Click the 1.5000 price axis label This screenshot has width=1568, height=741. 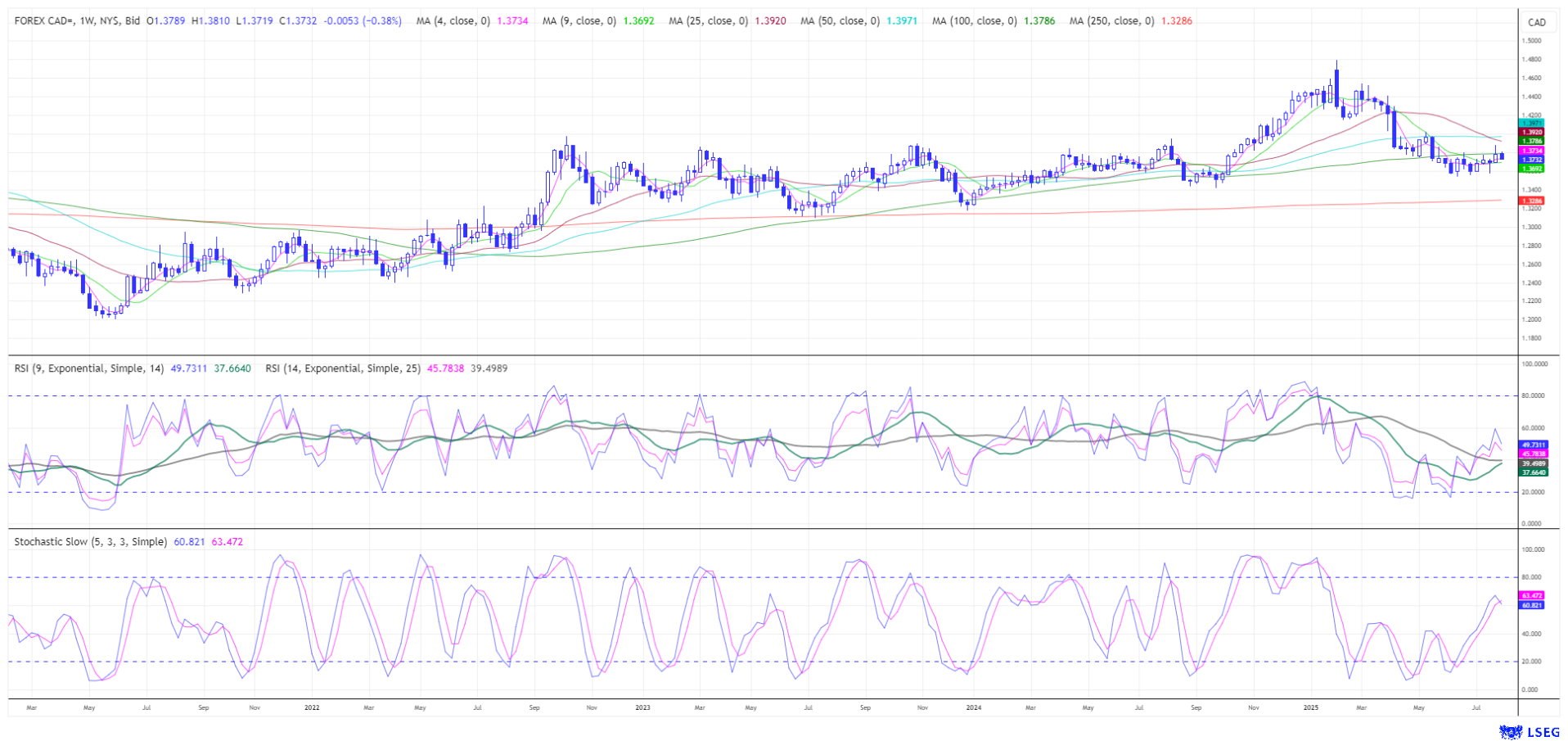[x=1532, y=41]
